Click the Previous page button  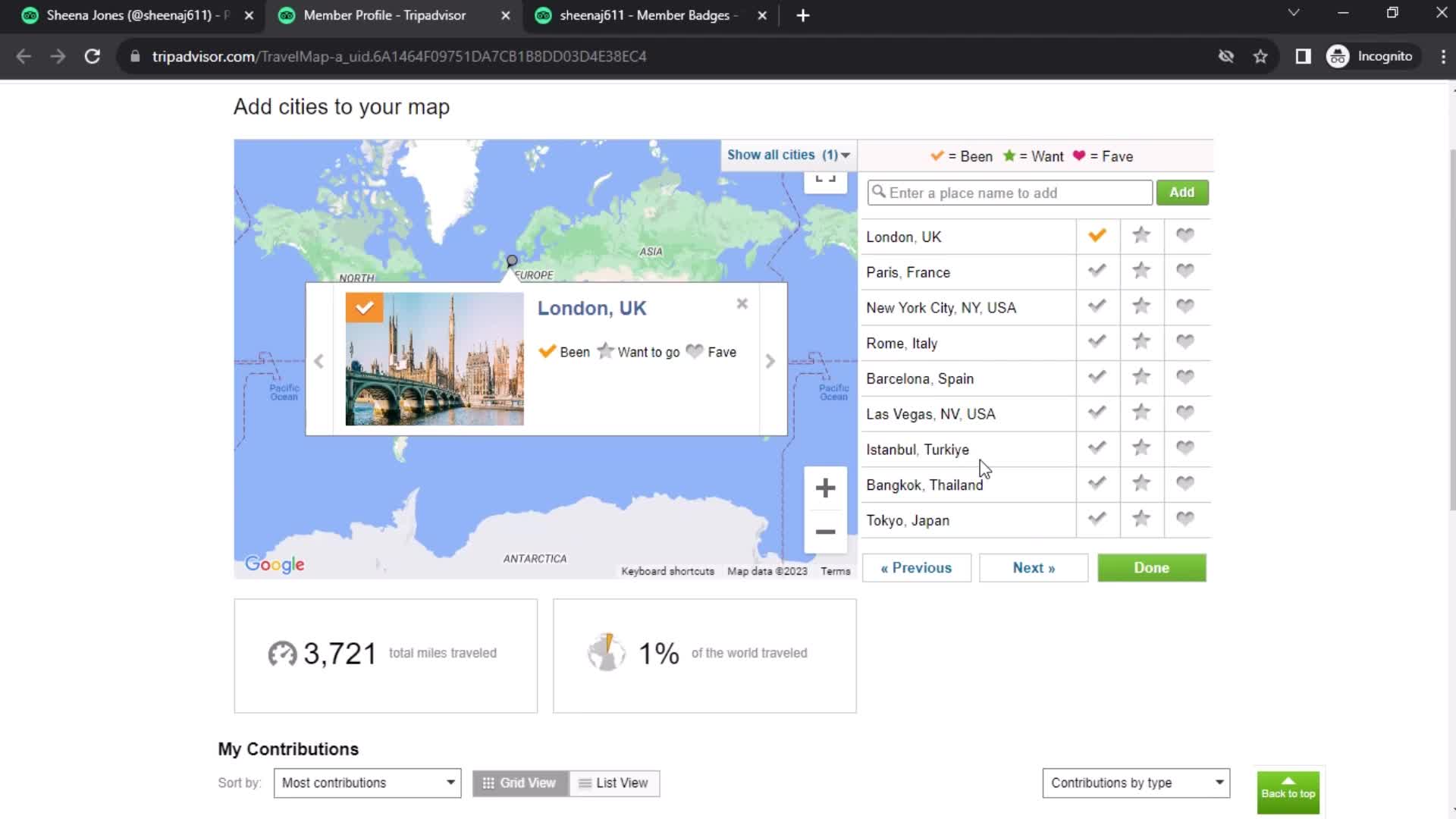click(916, 568)
